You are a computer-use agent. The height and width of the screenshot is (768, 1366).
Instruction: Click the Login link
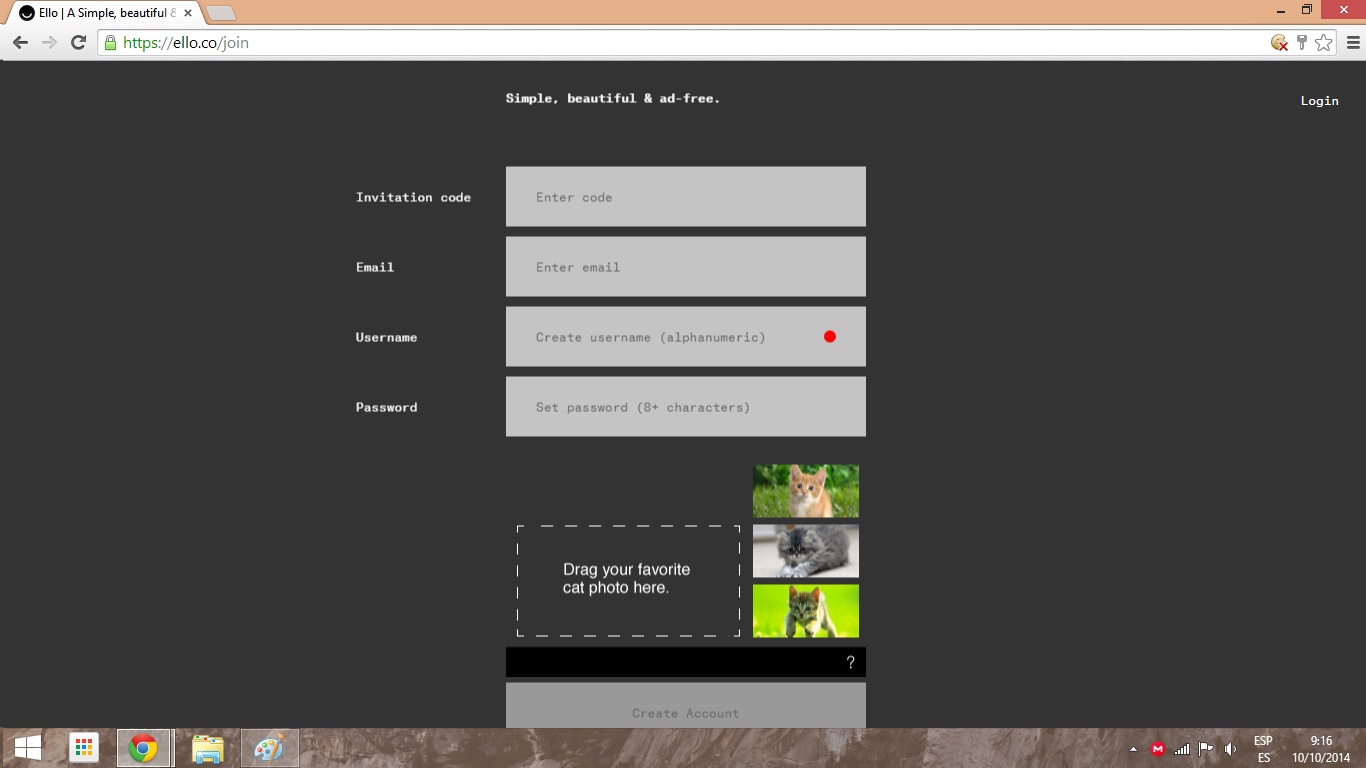1319,101
